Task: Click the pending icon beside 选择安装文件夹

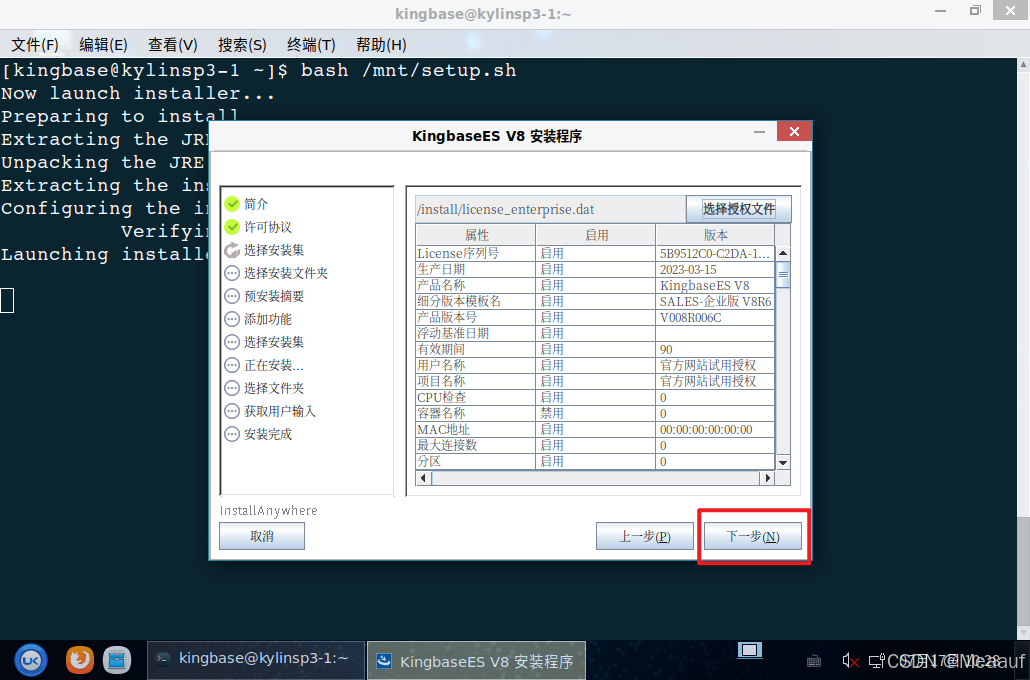Action: [x=232, y=273]
